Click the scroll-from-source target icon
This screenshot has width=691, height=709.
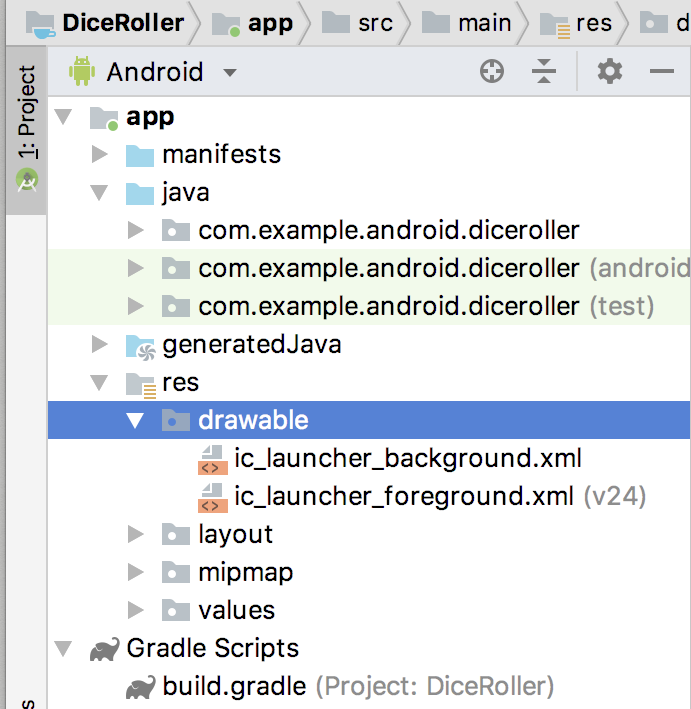491,72
